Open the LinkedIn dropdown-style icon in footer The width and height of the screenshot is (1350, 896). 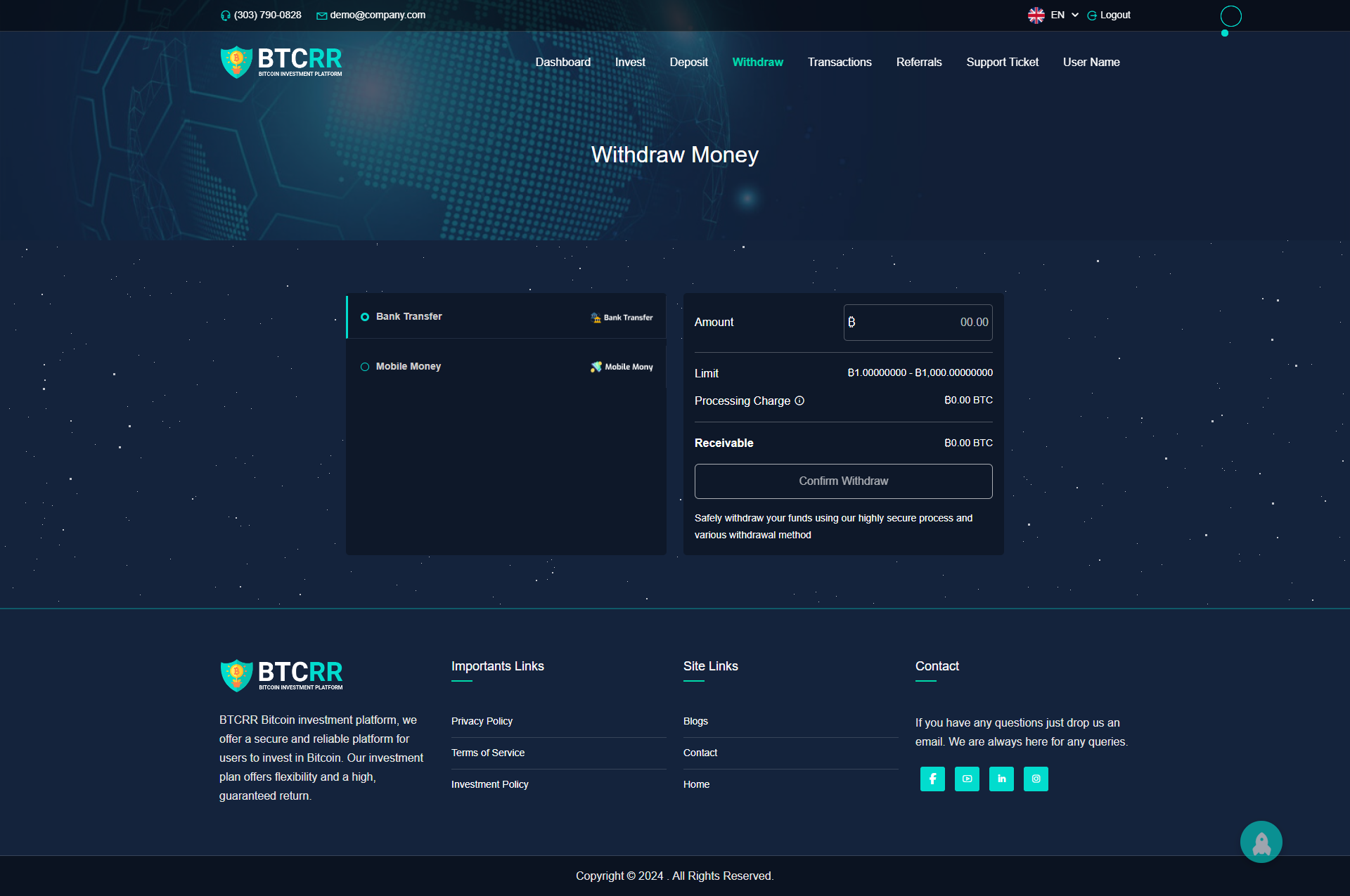click(x=1001, y=779)
